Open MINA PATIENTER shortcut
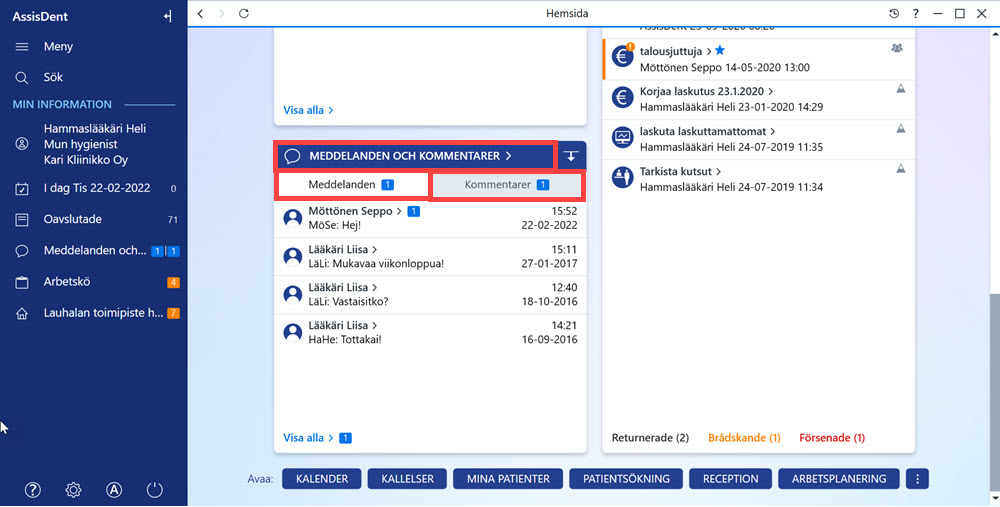This screenshot has width=1000, height=507. 508,479
